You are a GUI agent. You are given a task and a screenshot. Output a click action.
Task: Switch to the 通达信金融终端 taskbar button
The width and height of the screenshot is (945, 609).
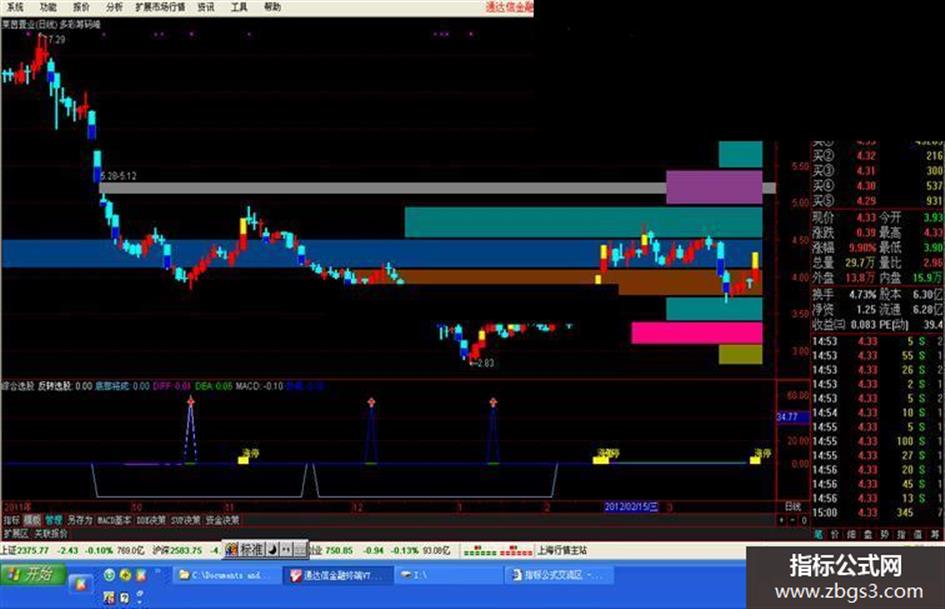pyautogui.click(x=337, y=576)
